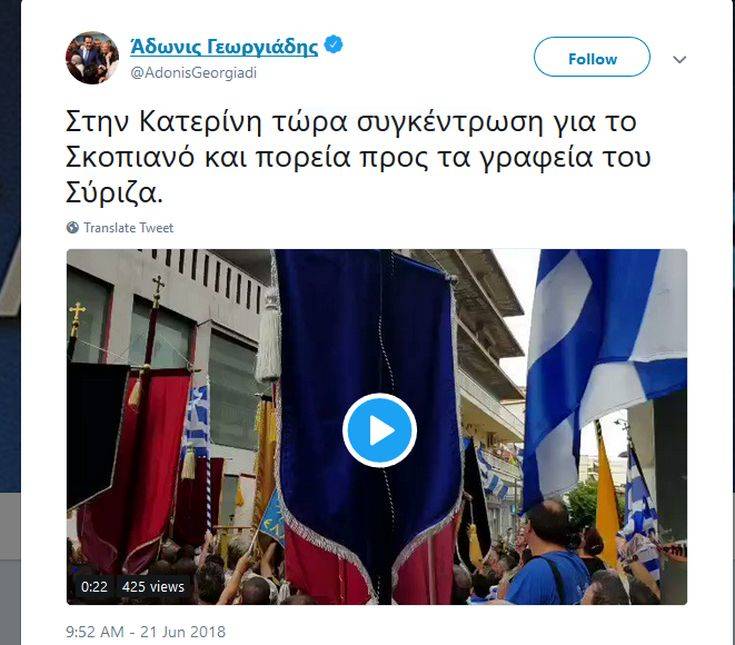The height and width of the screenshot is (645, 735).
Task: Click the 0:22 video duration label
Action: [94, 587]
